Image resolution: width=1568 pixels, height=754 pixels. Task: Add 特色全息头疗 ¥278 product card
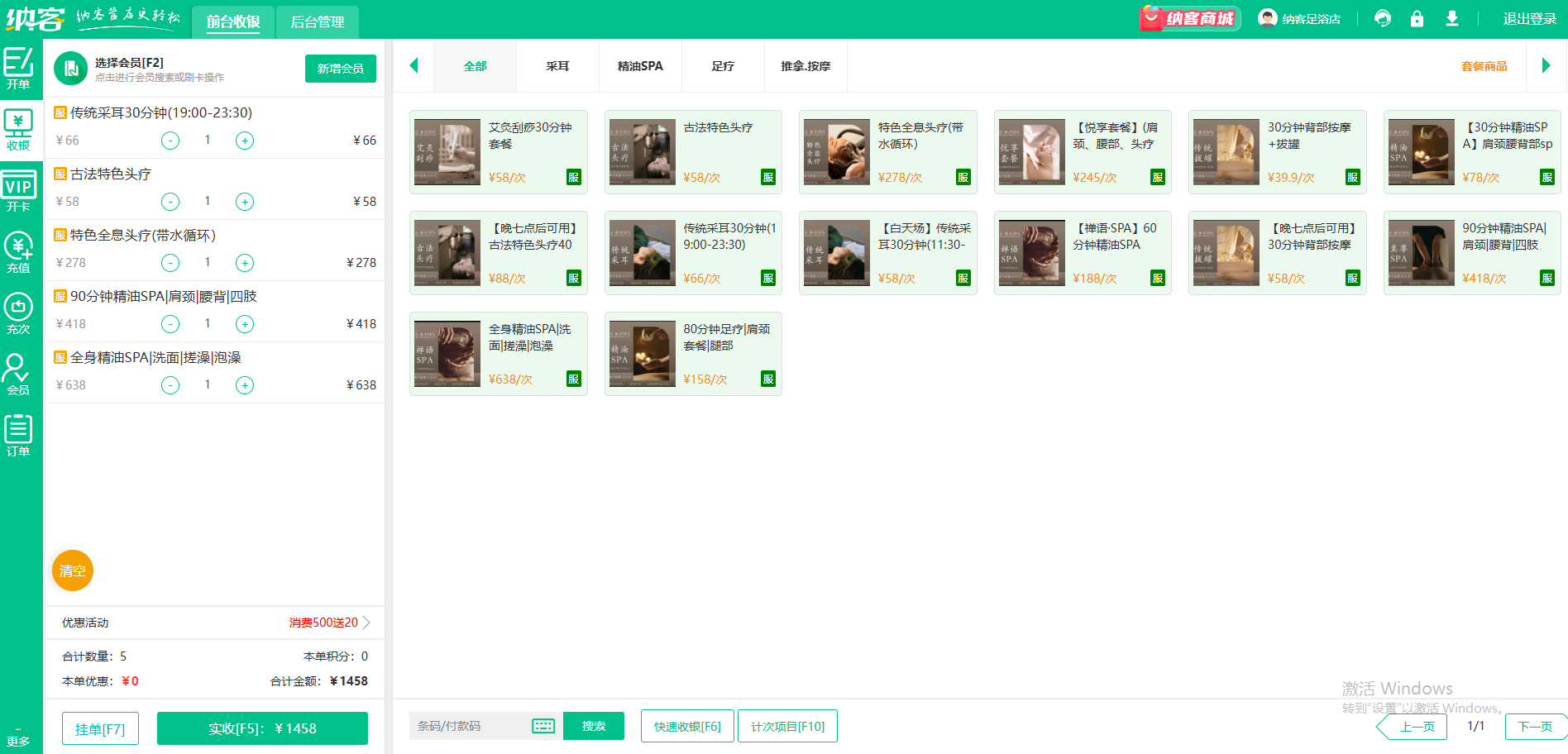click(x=888, y=152)
